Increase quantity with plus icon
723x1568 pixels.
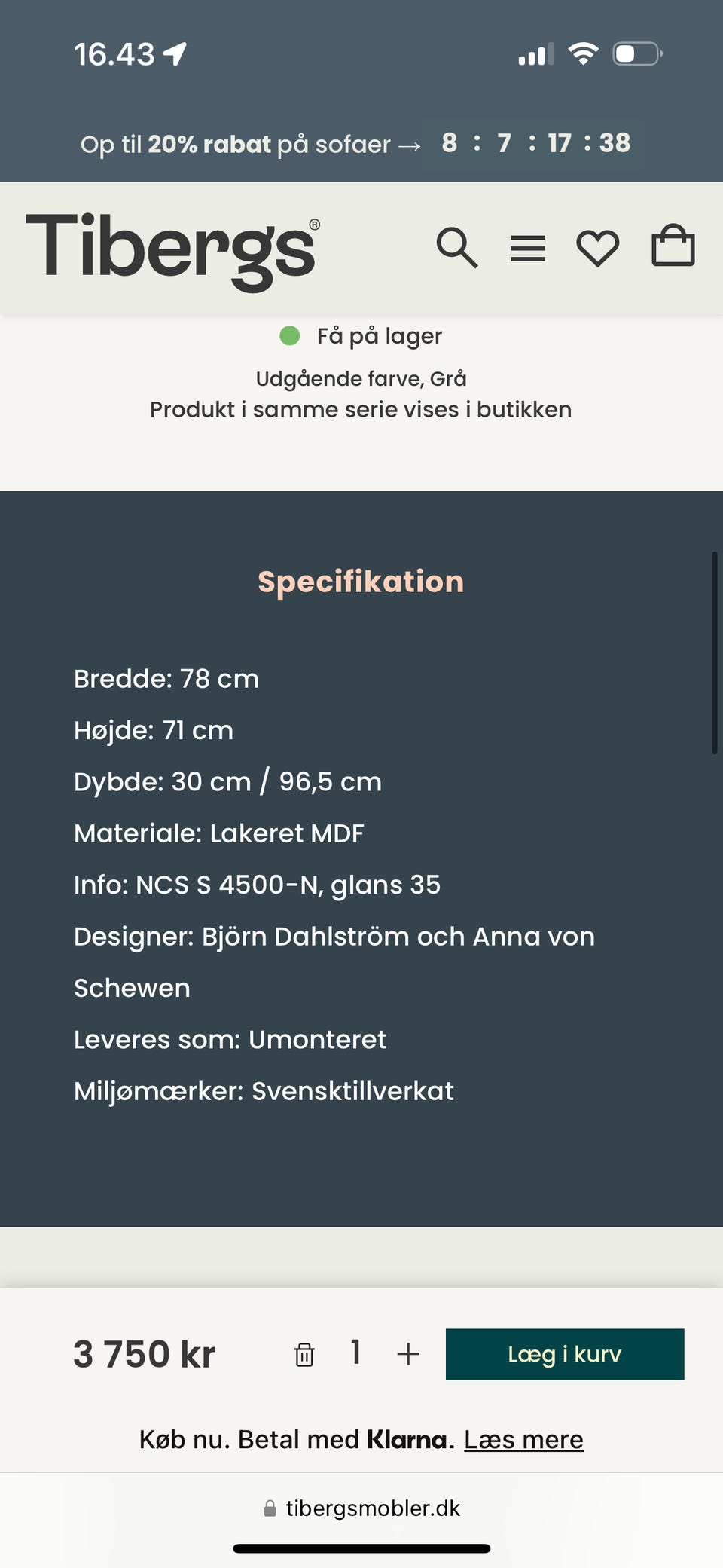[x=408, y=1354]
